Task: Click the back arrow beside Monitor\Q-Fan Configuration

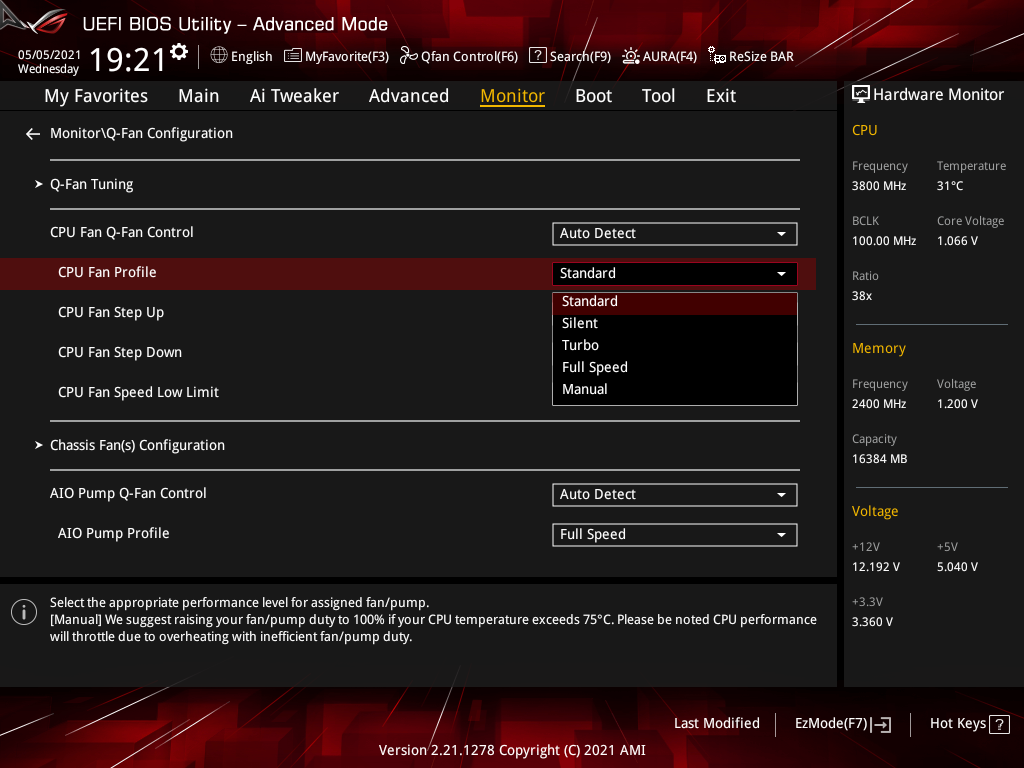Action: 33,134
